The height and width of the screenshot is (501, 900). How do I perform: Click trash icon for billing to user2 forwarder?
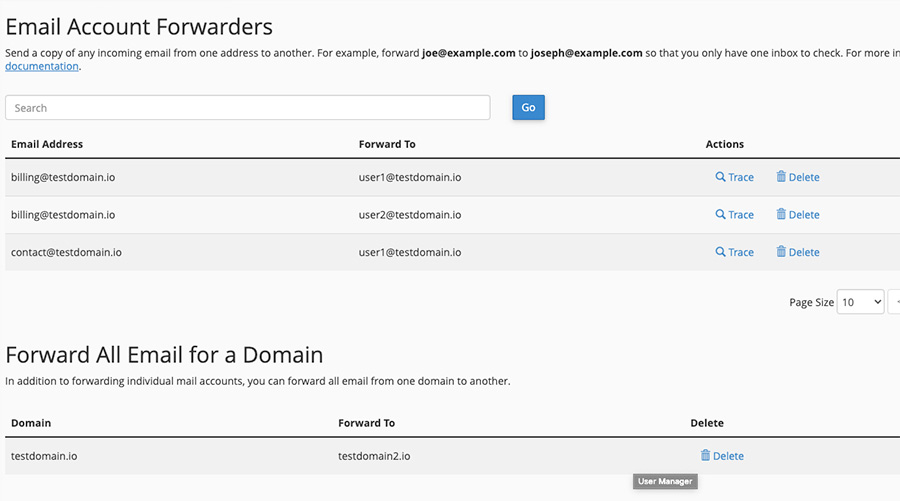(781, 215)
